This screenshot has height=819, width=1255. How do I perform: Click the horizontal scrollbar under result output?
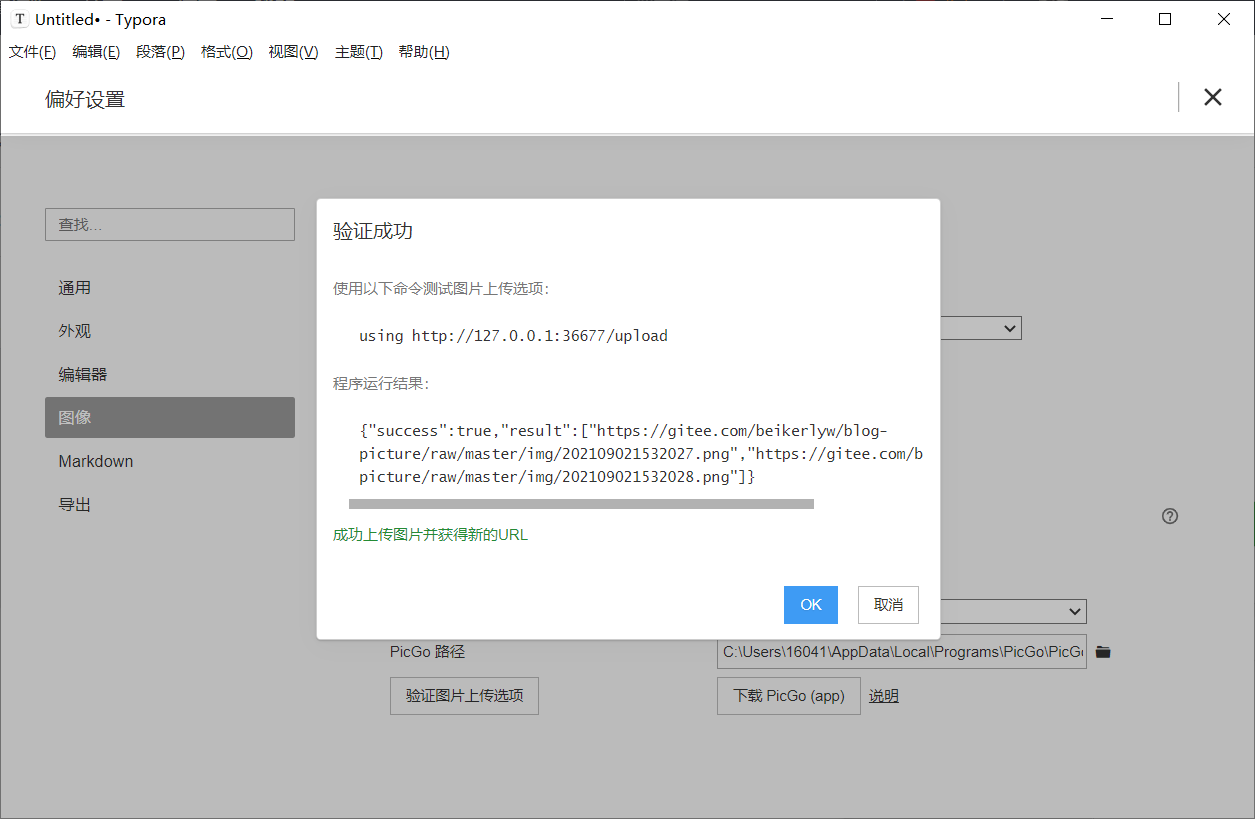[x=581, y=504]
